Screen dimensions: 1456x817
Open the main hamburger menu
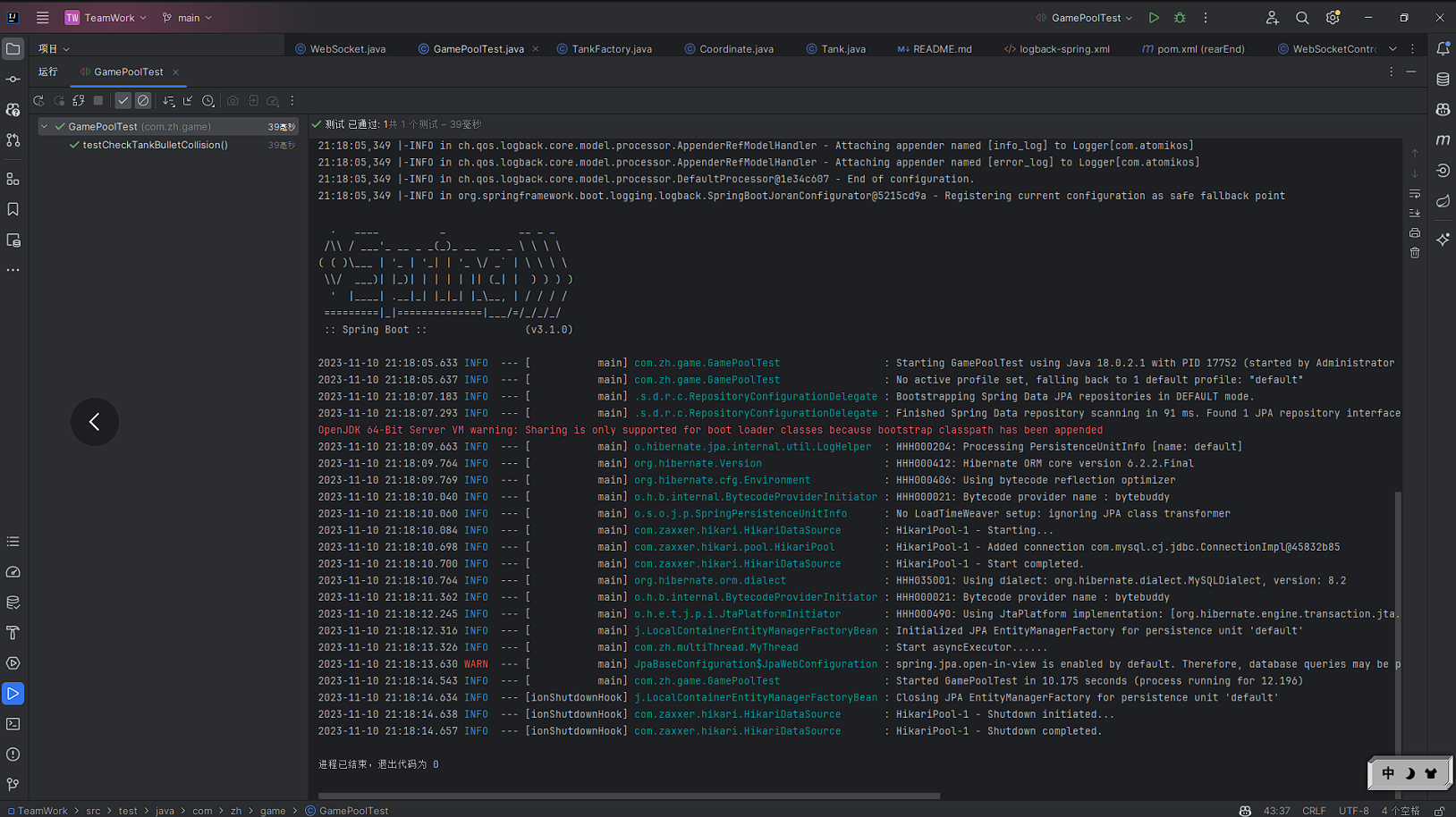42,18
